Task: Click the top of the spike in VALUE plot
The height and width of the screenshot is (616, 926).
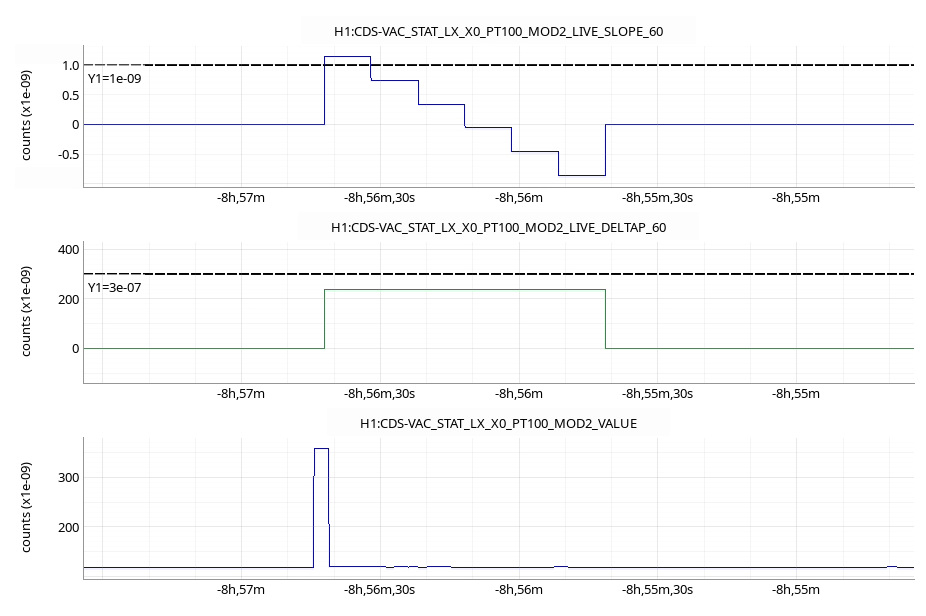Action: [321, 449]
